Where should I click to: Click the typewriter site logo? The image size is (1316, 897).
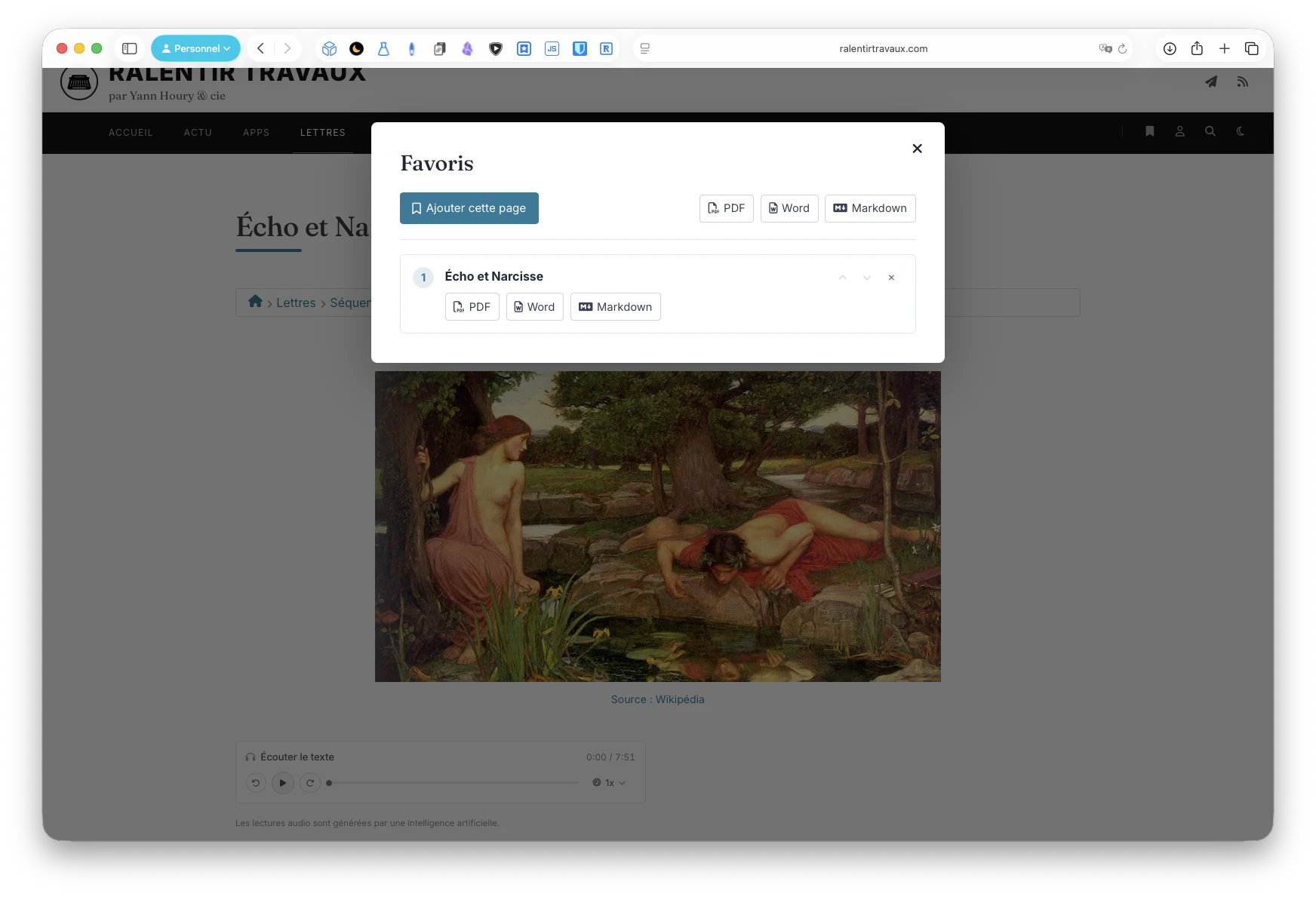[x=79, y=82]
